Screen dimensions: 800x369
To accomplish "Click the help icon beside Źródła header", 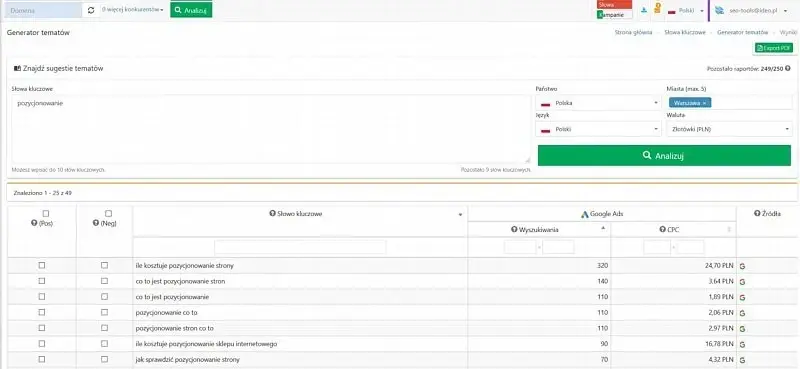I will click(x=757, y=214).
